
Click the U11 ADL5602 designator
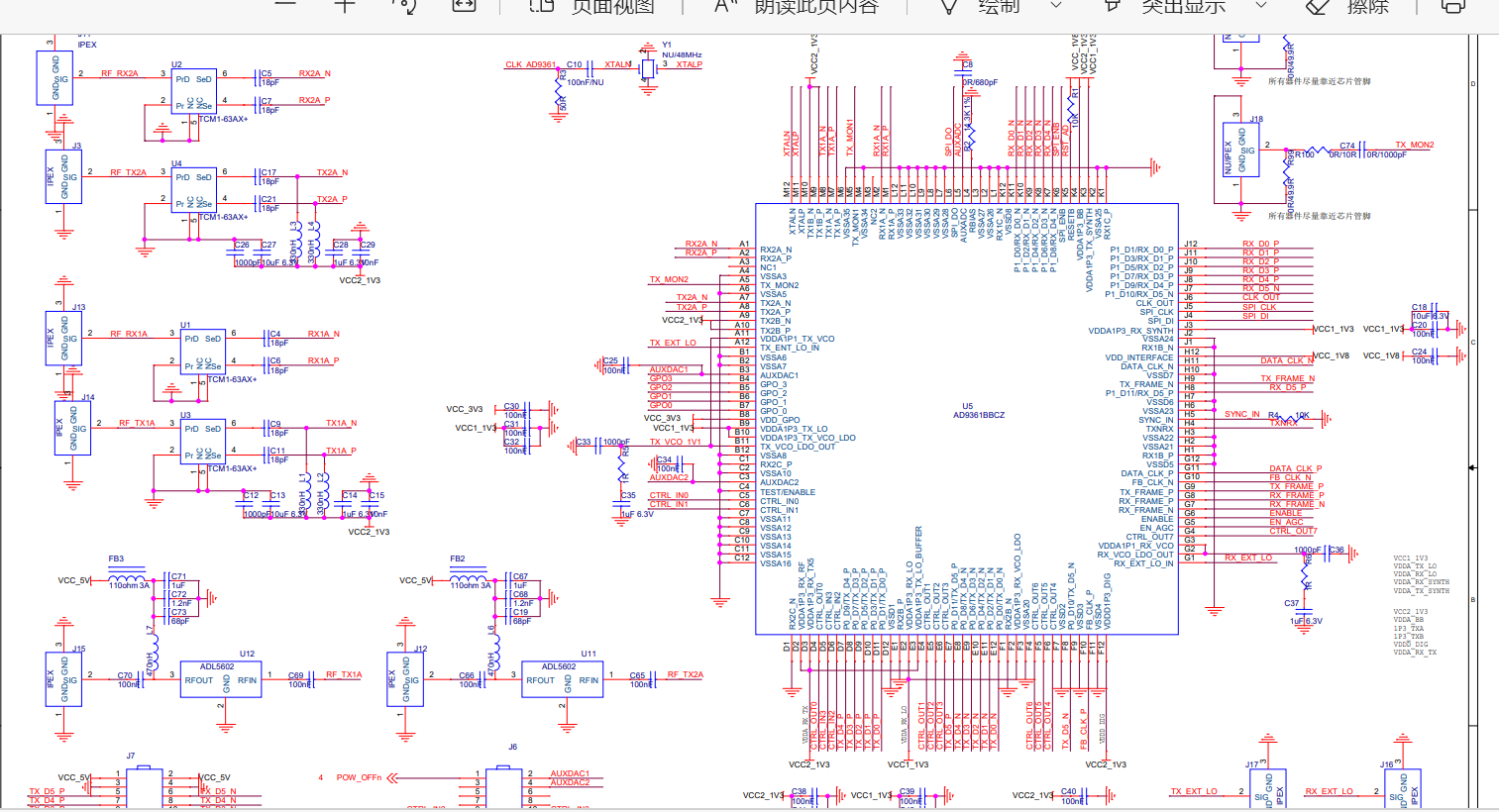589,655
